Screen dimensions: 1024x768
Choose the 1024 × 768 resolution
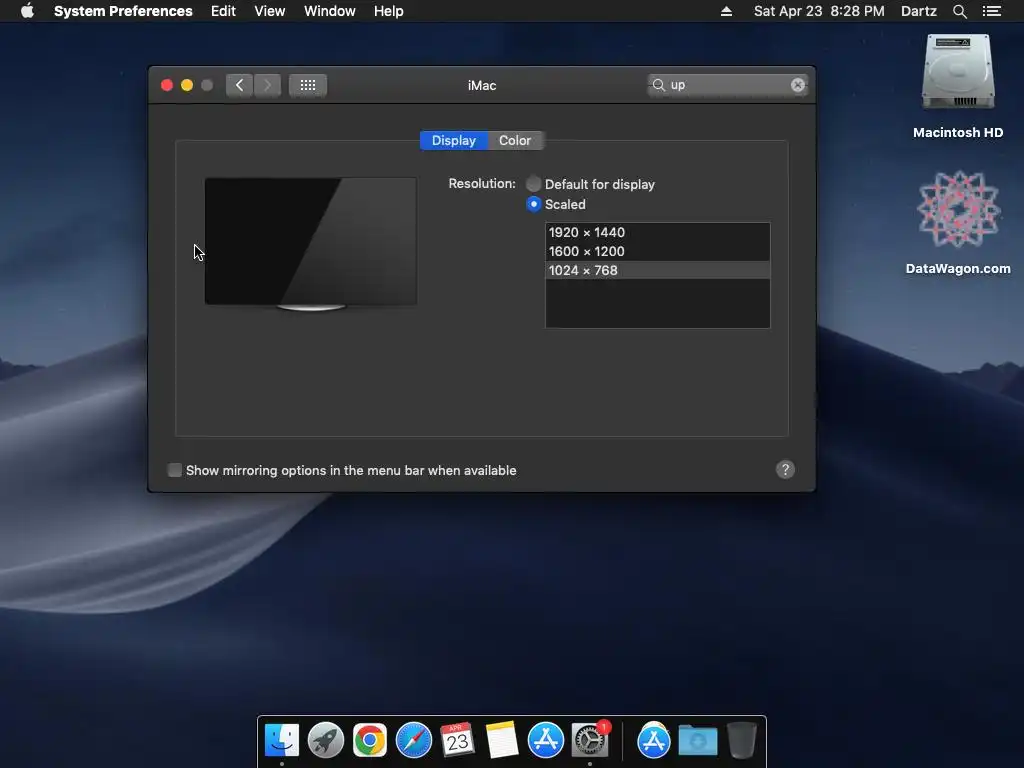(658, 270)
